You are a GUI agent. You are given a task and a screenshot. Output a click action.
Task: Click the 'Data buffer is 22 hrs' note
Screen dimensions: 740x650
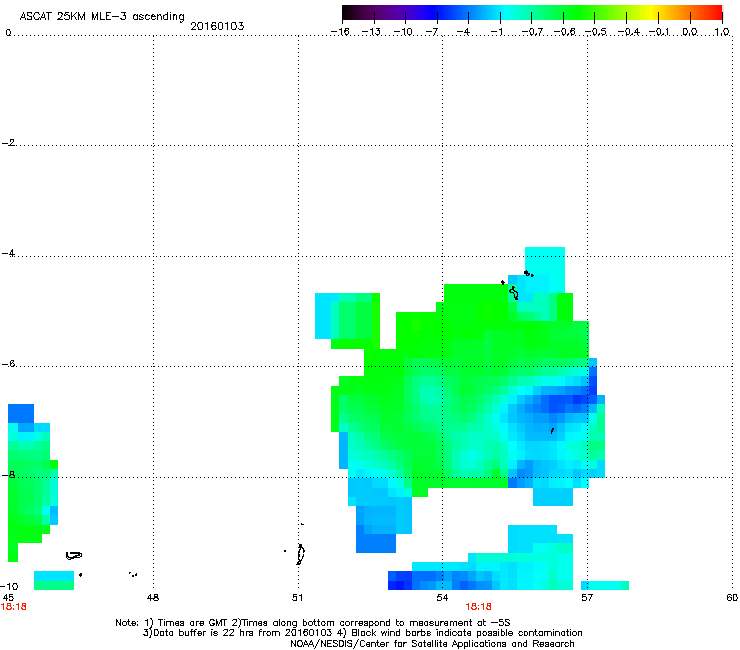[362, 633]
